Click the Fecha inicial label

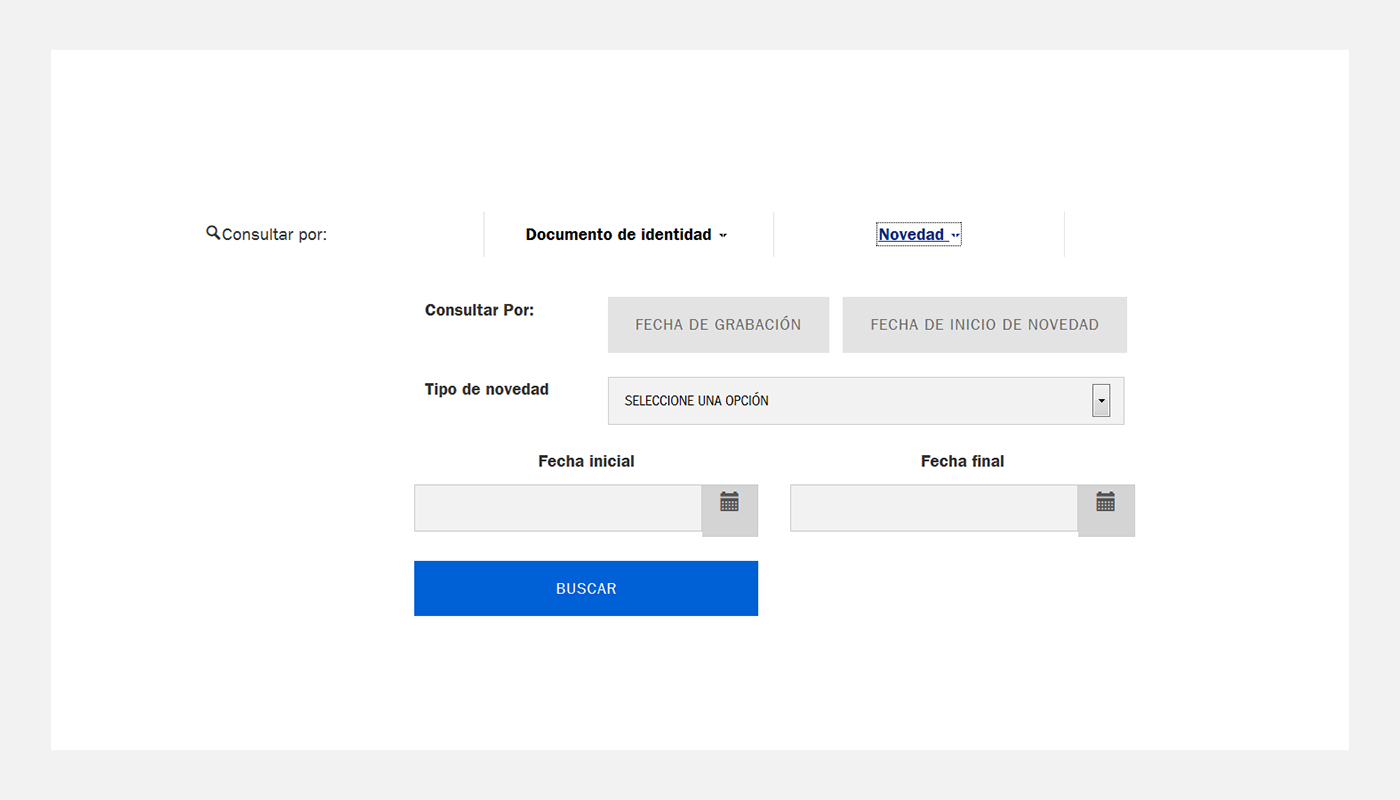click(586, 461)
